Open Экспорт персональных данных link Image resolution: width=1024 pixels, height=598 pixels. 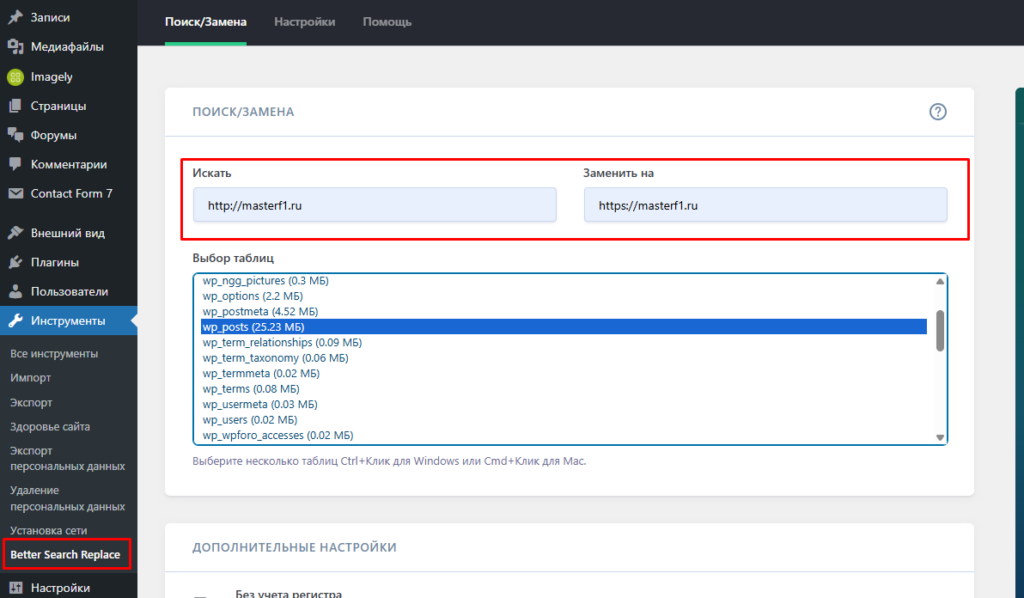pos(67,458)
